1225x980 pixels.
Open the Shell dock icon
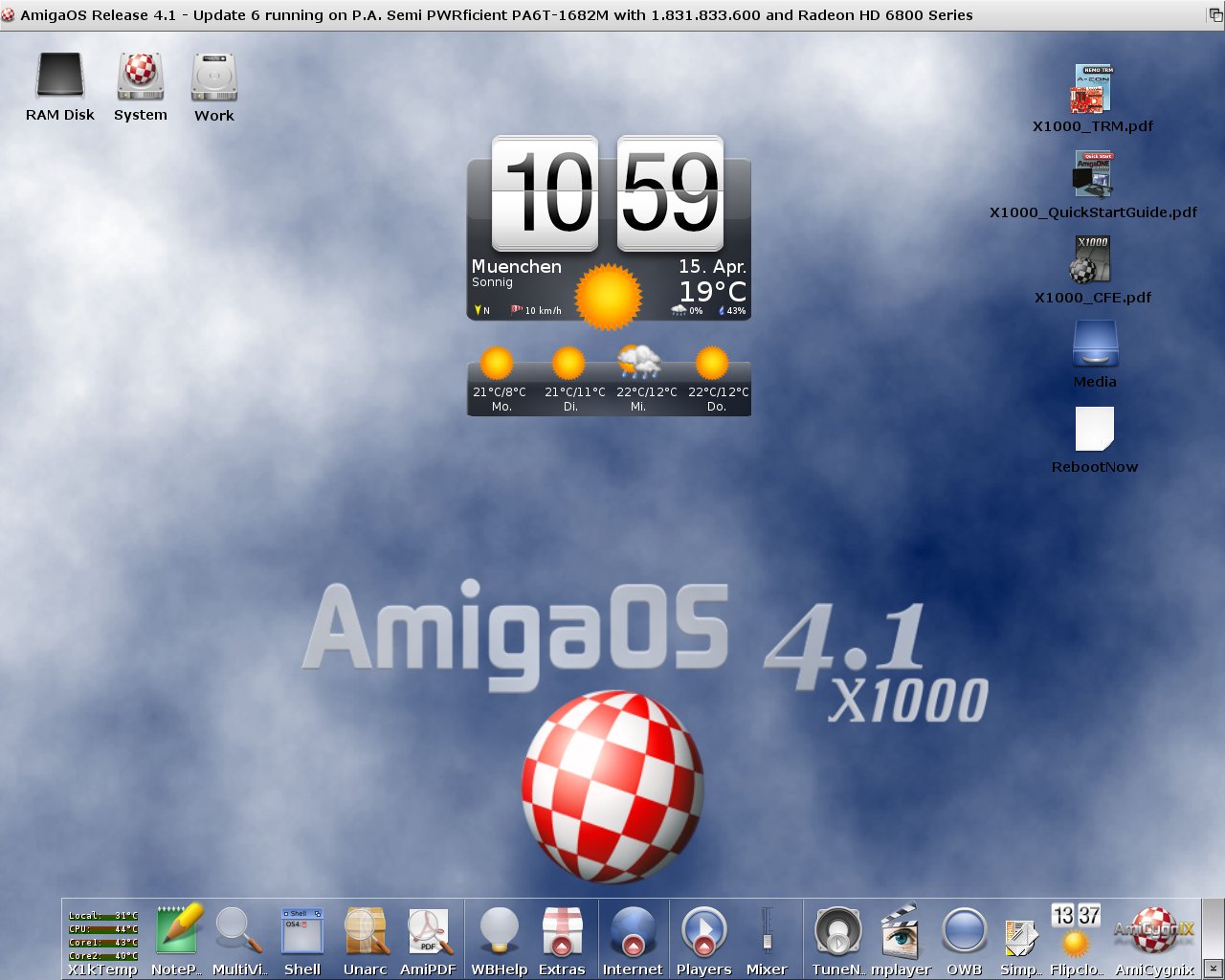(302, 931)
